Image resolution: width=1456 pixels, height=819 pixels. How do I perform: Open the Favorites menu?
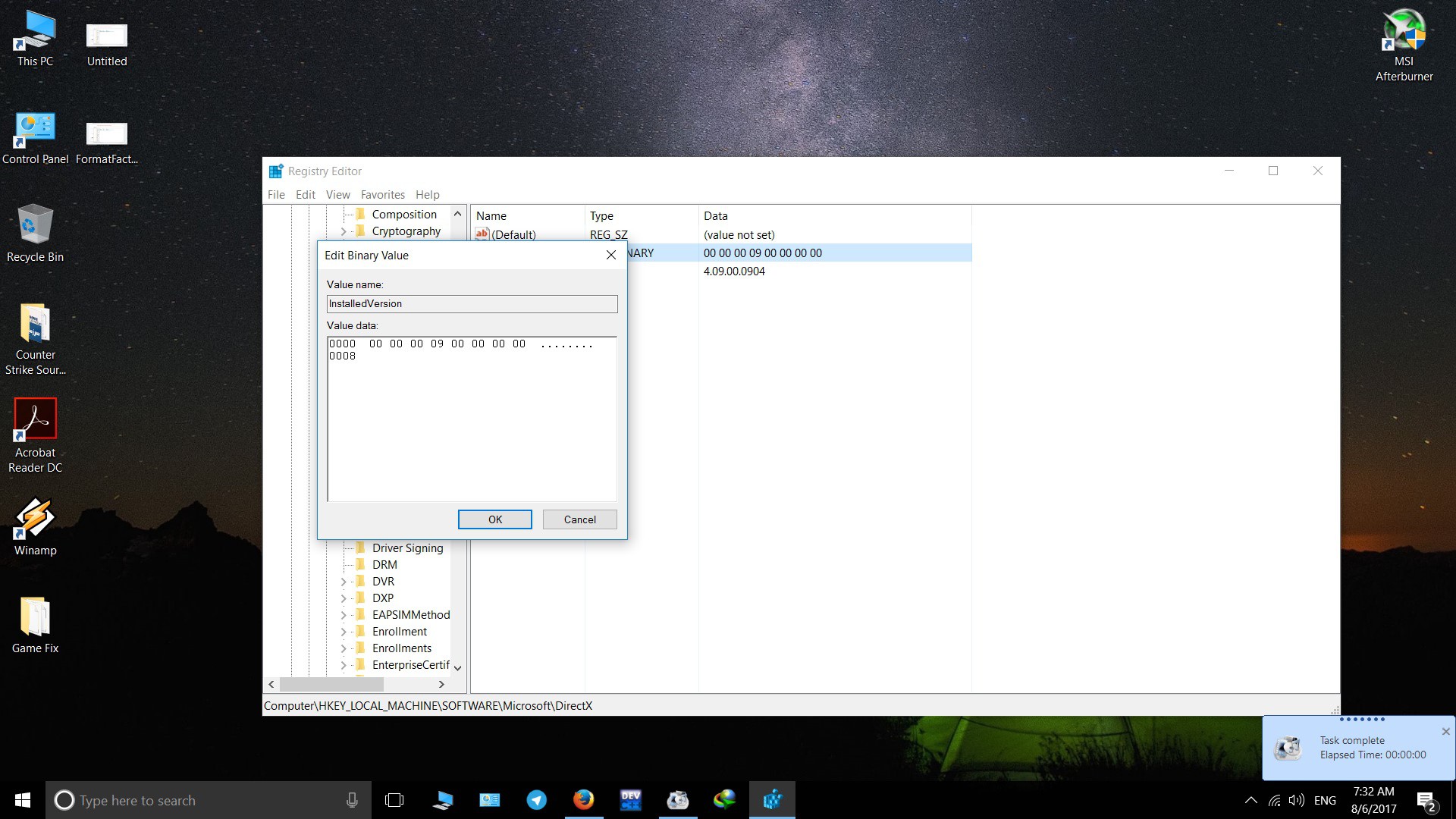click(382, 195)
